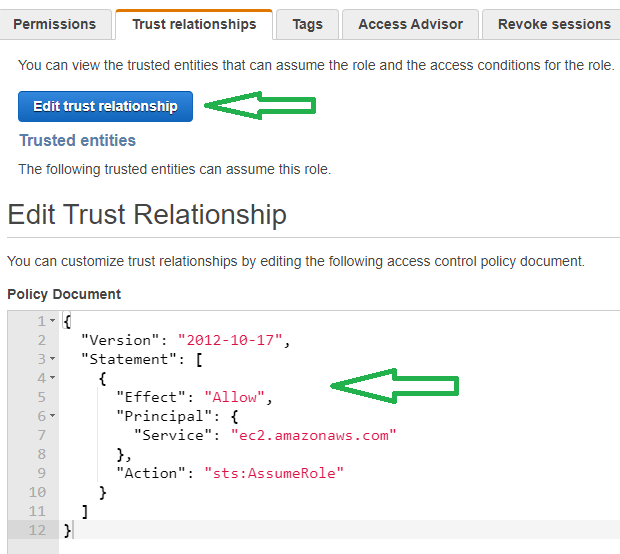
Task: Click line number 9 in the gutter
Action: pos(40,473)
